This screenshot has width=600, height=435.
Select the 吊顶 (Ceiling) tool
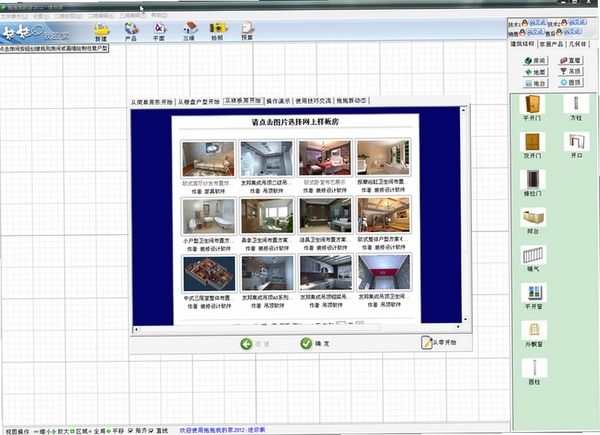click(x=570, y=72)
